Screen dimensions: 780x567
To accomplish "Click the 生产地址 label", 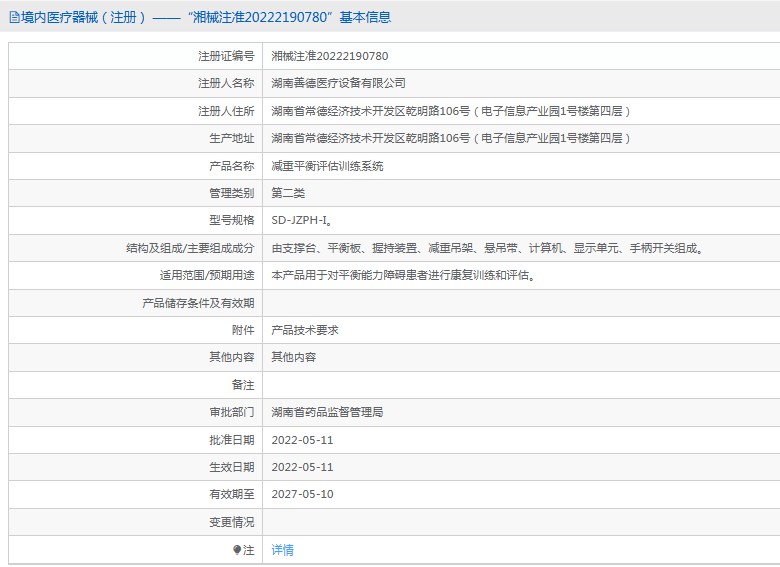I will tap(231, 138).
